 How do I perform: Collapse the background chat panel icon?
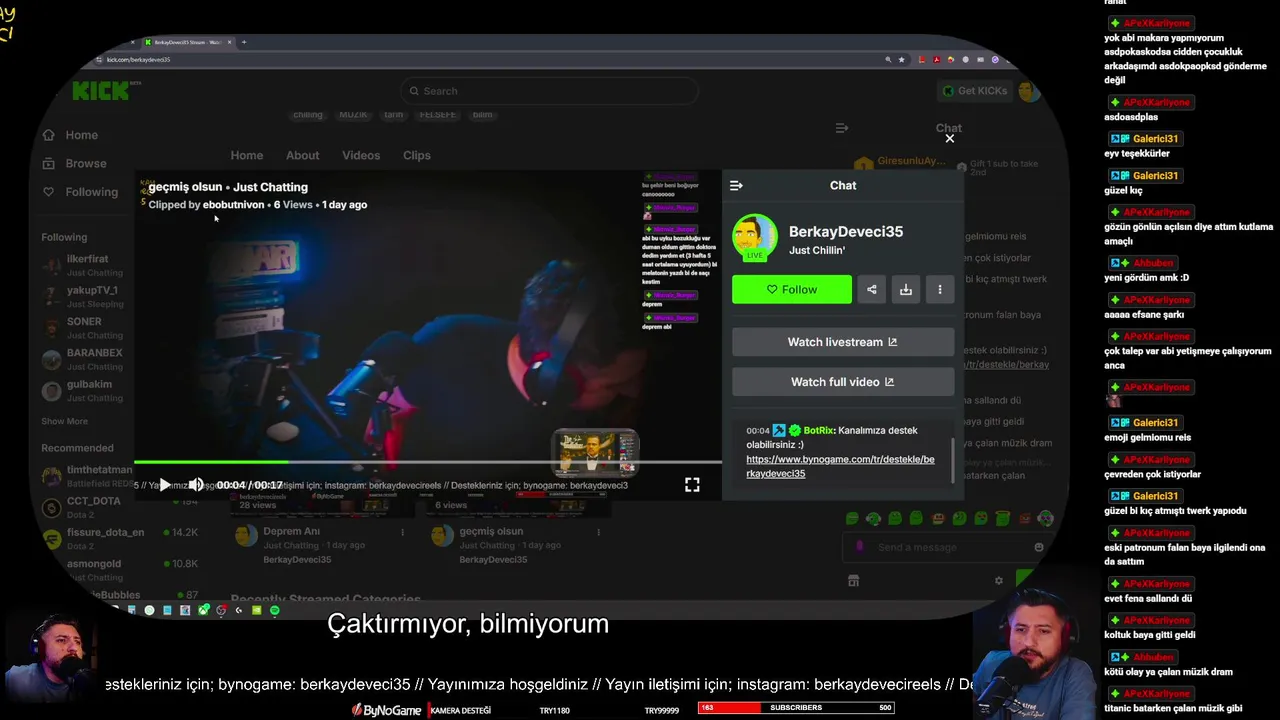pyautogui.click(x=842, y=128)
